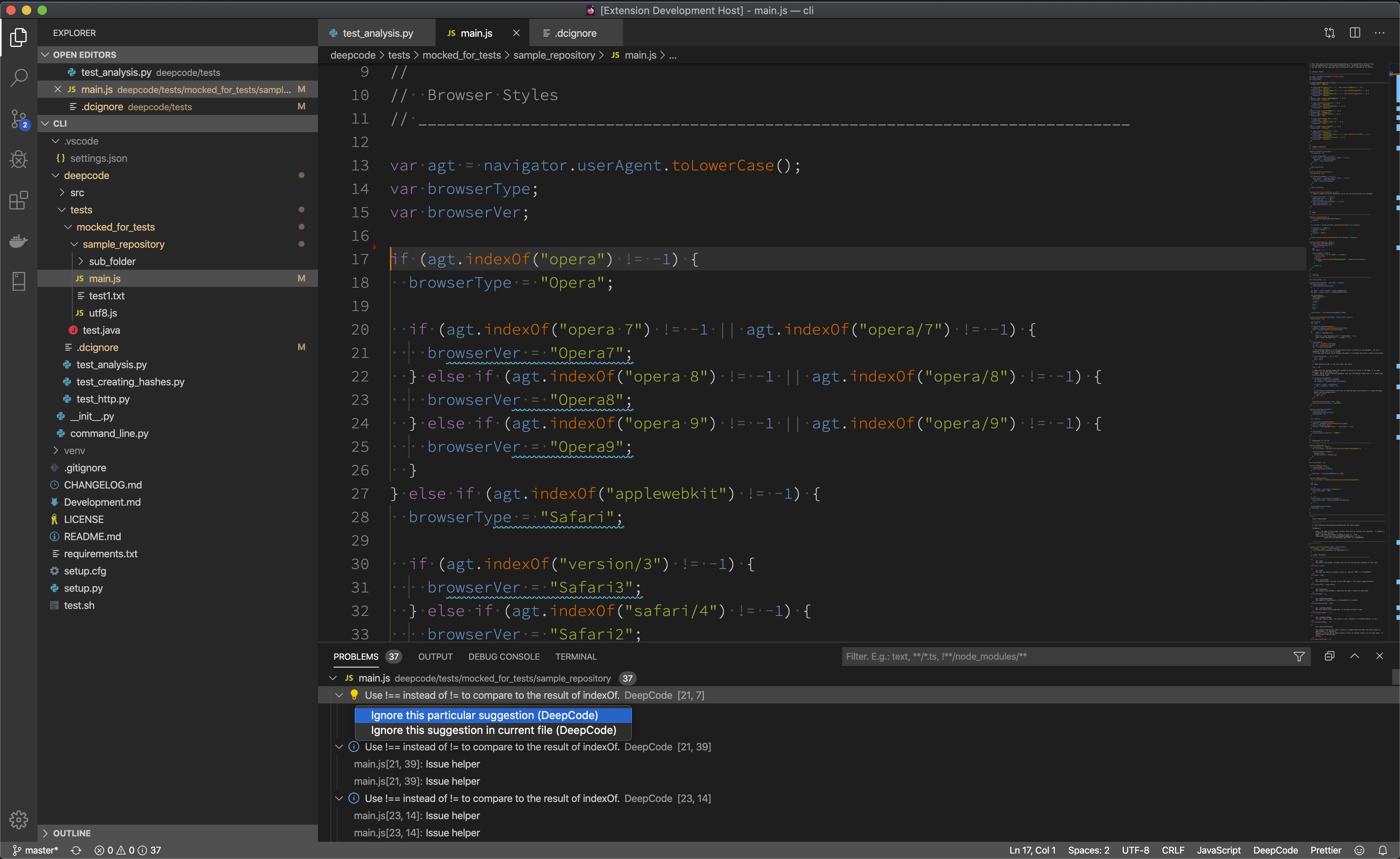Image resolution: width=1400 pixels, height=859 pixels.
Task: Click the Manage gear icon
Action: pyautogui.click(x=19, y=819)
